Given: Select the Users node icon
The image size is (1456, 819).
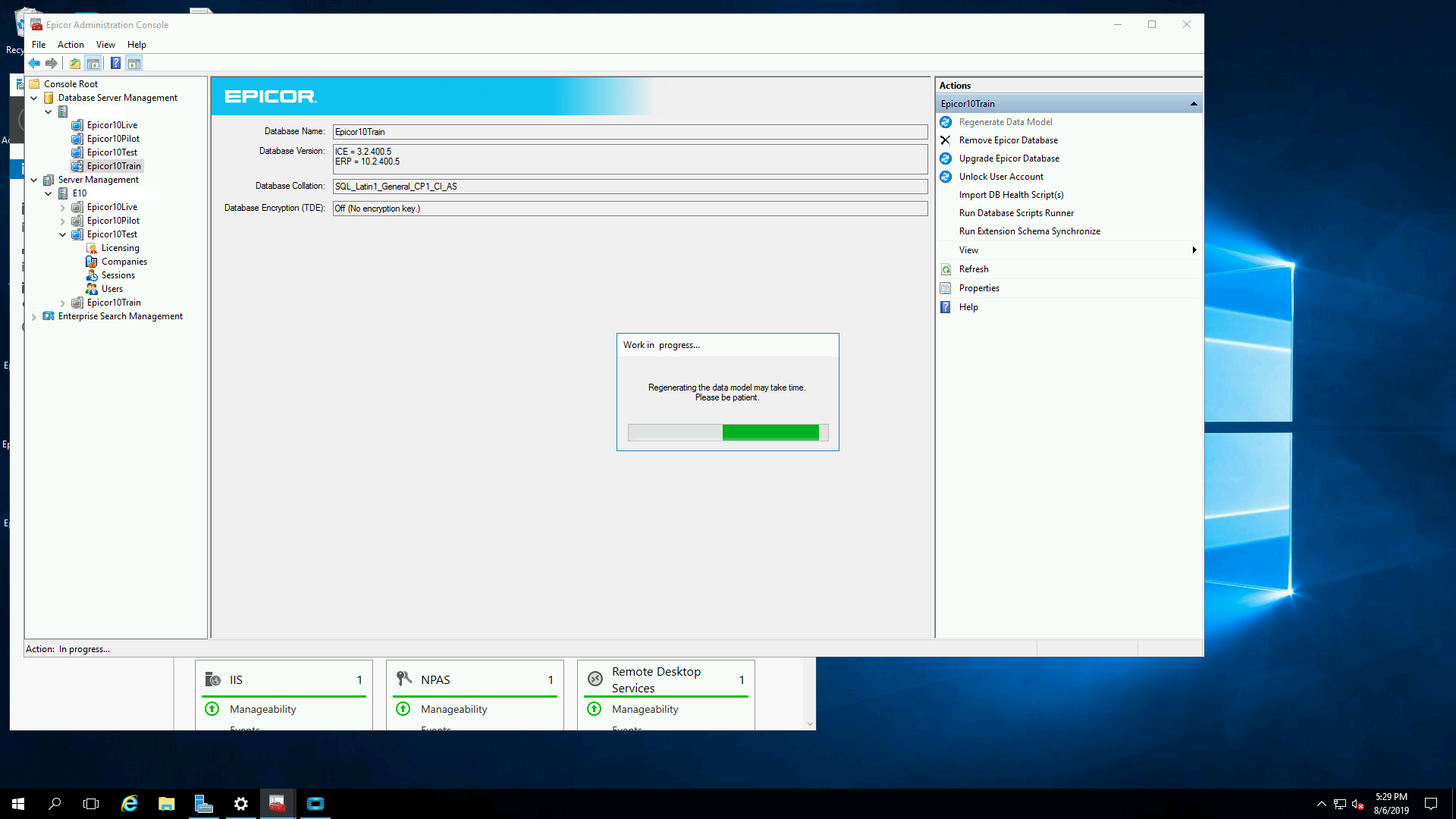Looking at the screenshot, I should 92,289.
